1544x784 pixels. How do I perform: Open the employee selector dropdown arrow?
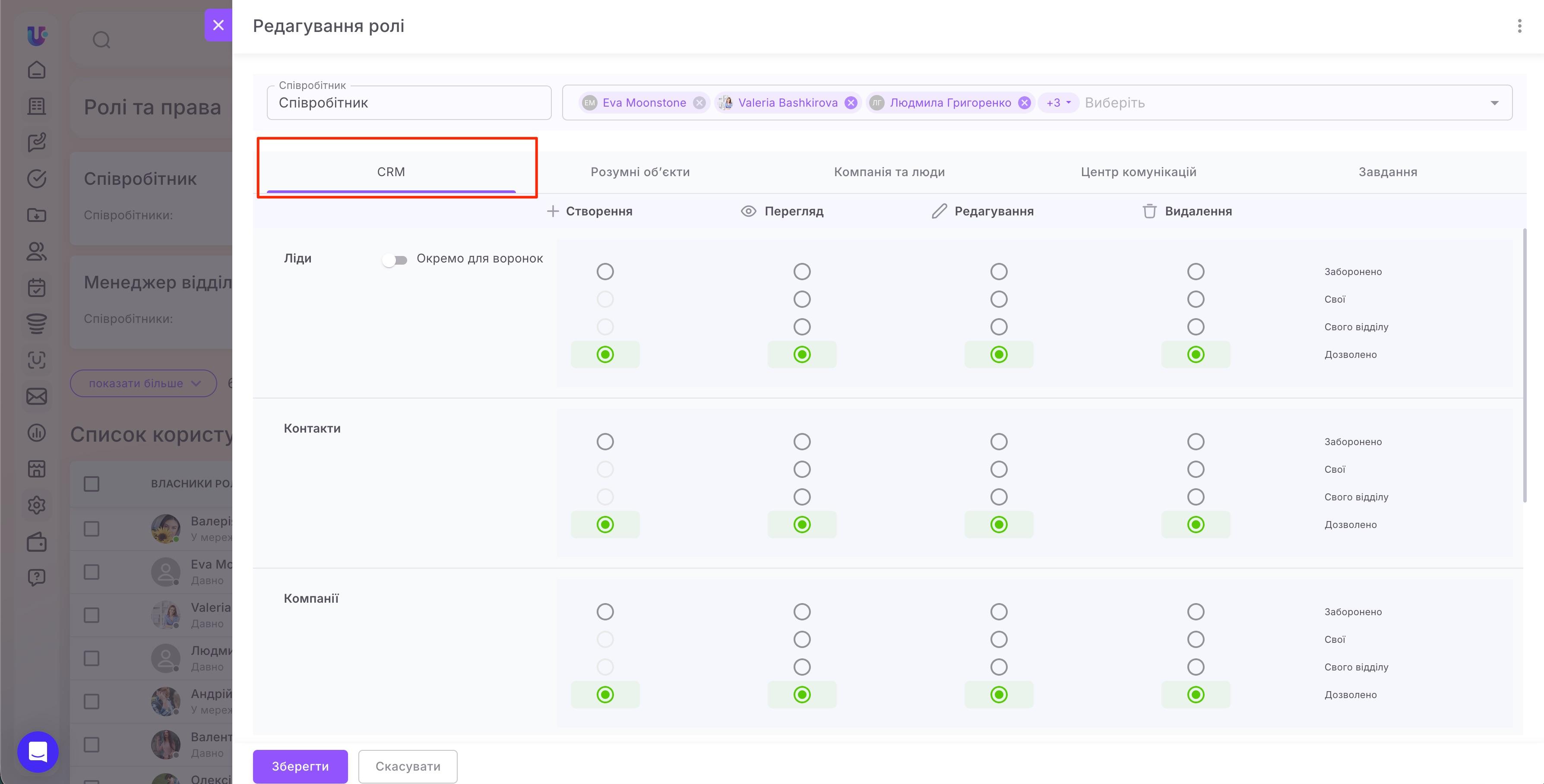click(1494, 103)
